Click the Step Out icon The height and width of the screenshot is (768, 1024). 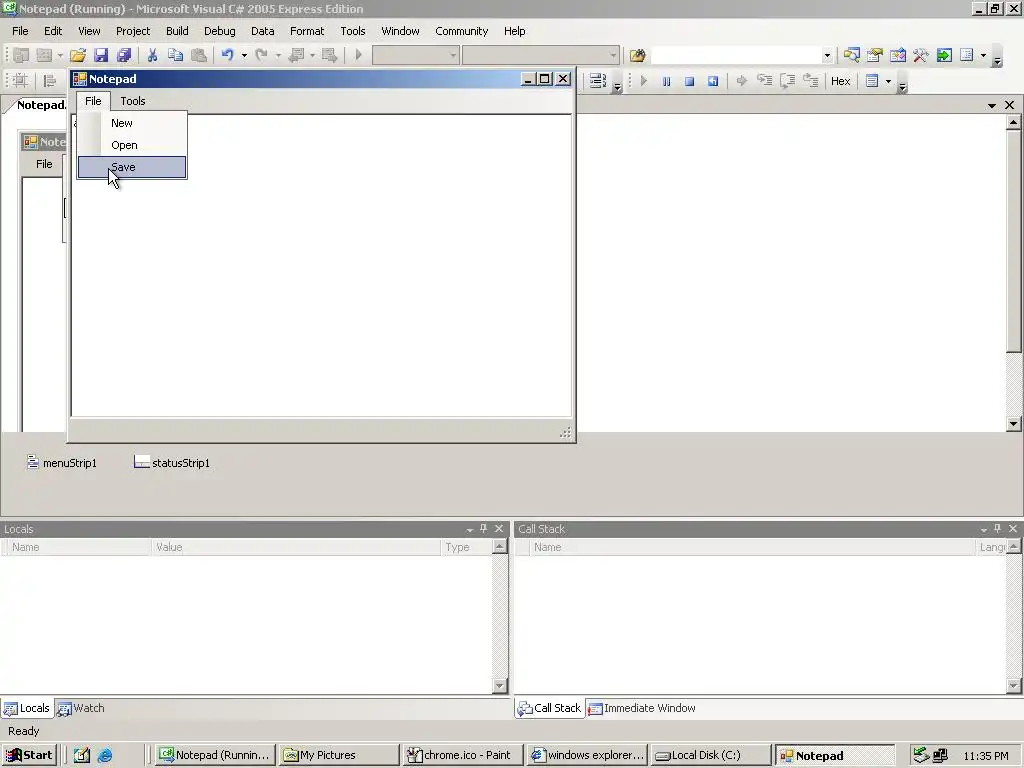[x=810, y=81]
